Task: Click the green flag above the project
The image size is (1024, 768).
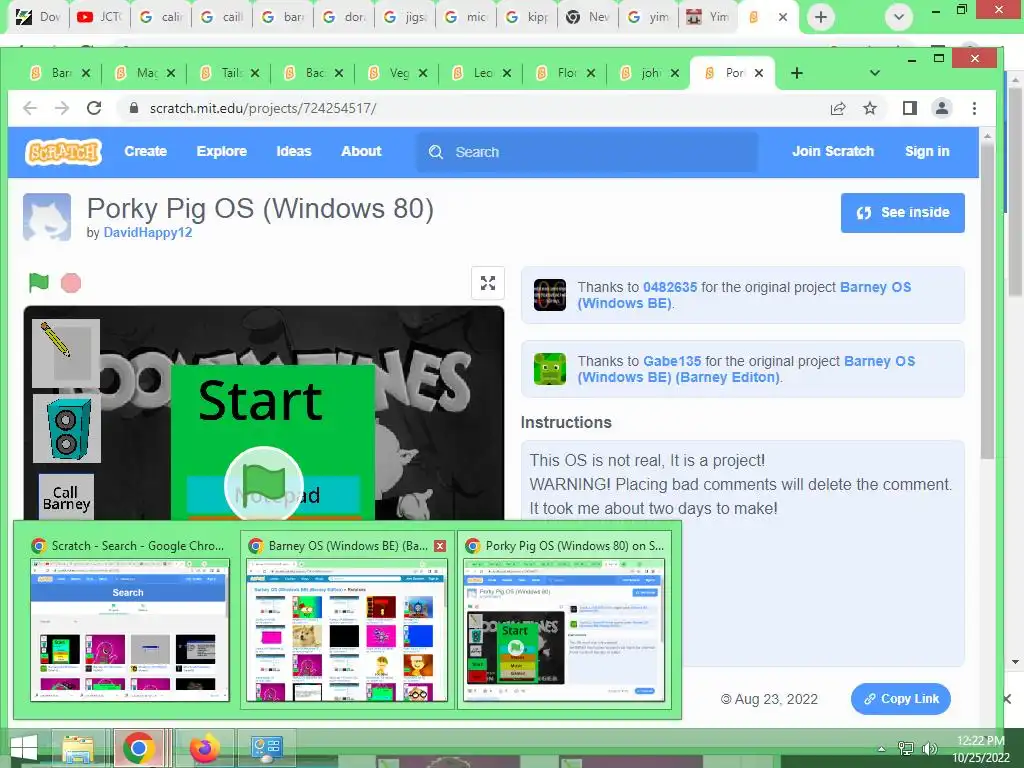Action: (x=39, y=283)
